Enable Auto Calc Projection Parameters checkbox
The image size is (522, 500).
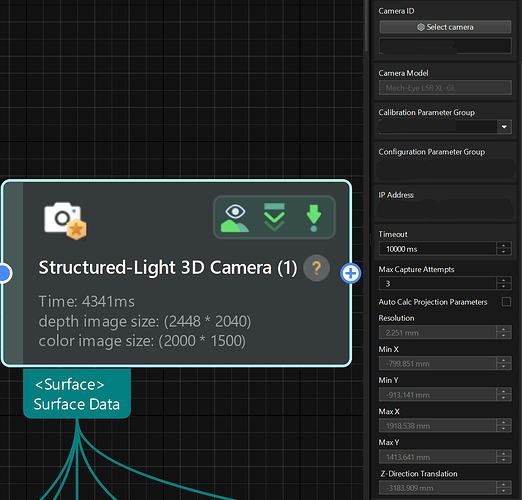(x=506, y=302)
